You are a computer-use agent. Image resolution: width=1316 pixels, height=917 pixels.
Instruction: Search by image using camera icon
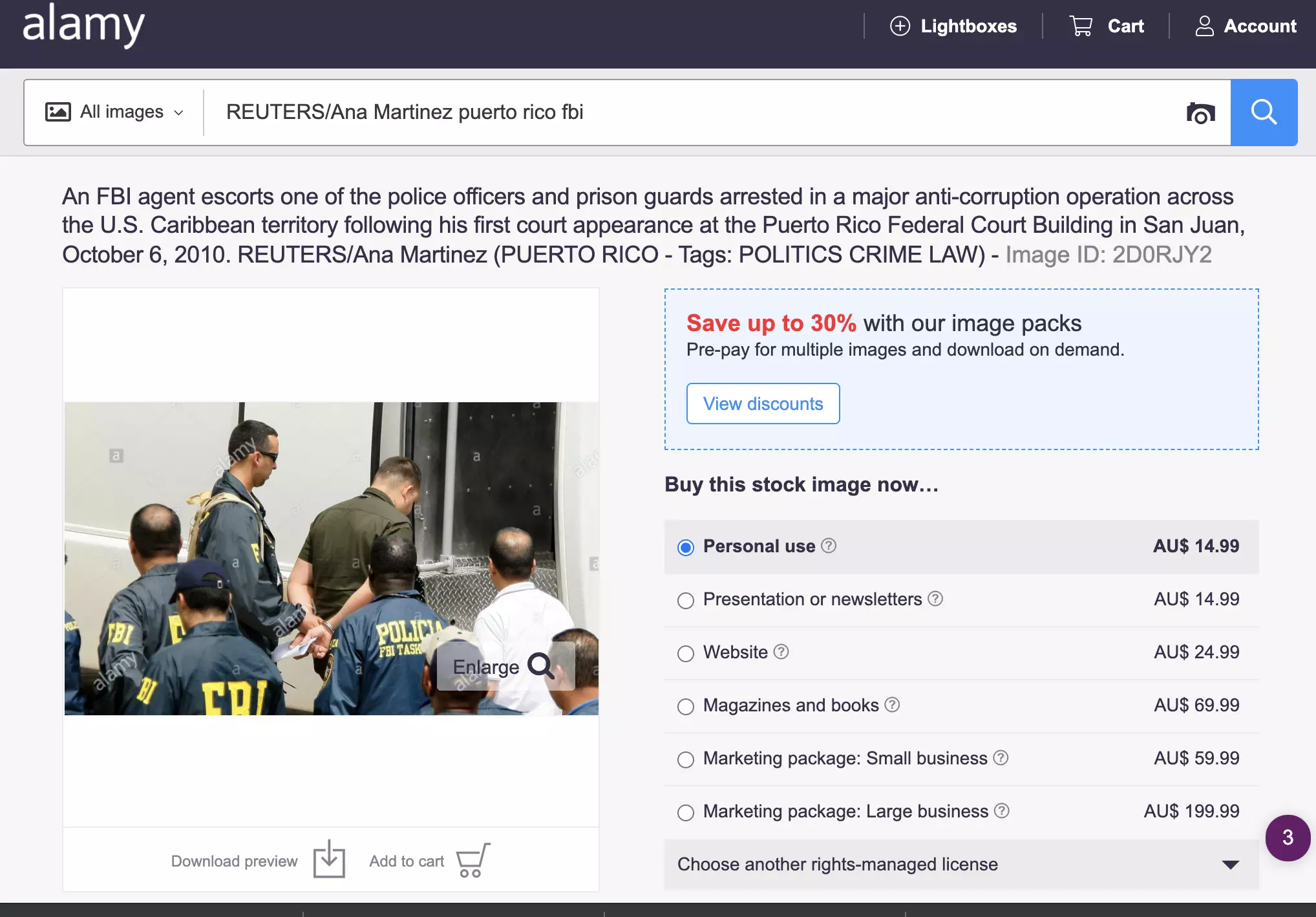click(1200, 113)
